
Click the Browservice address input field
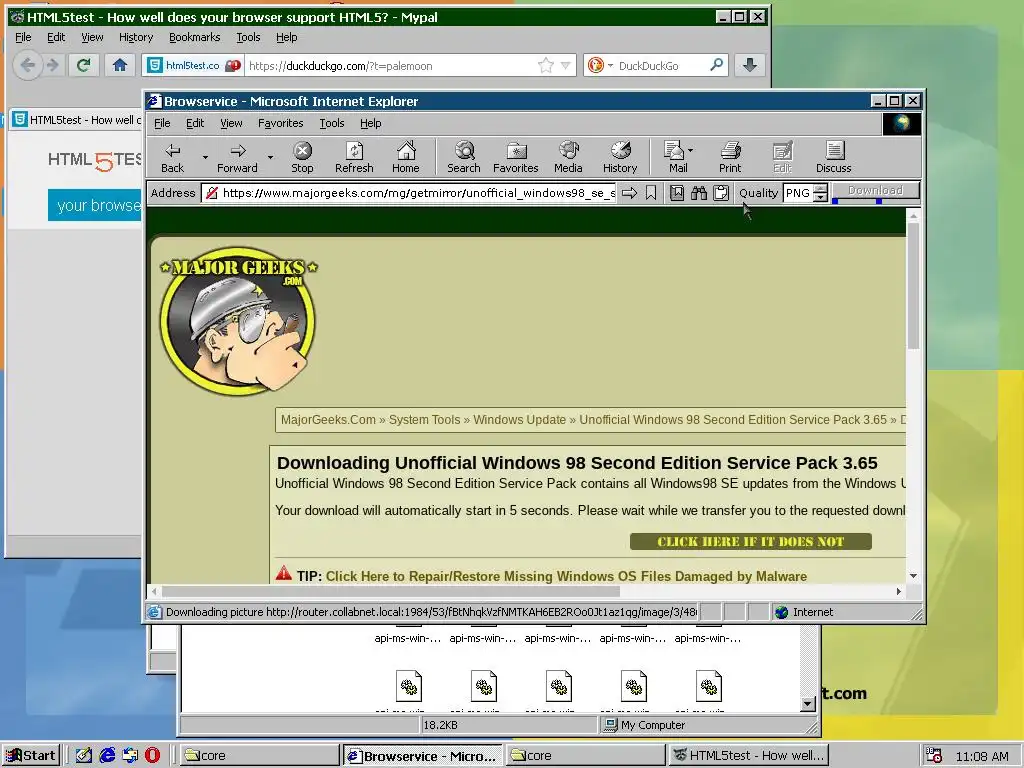(408, 193)
